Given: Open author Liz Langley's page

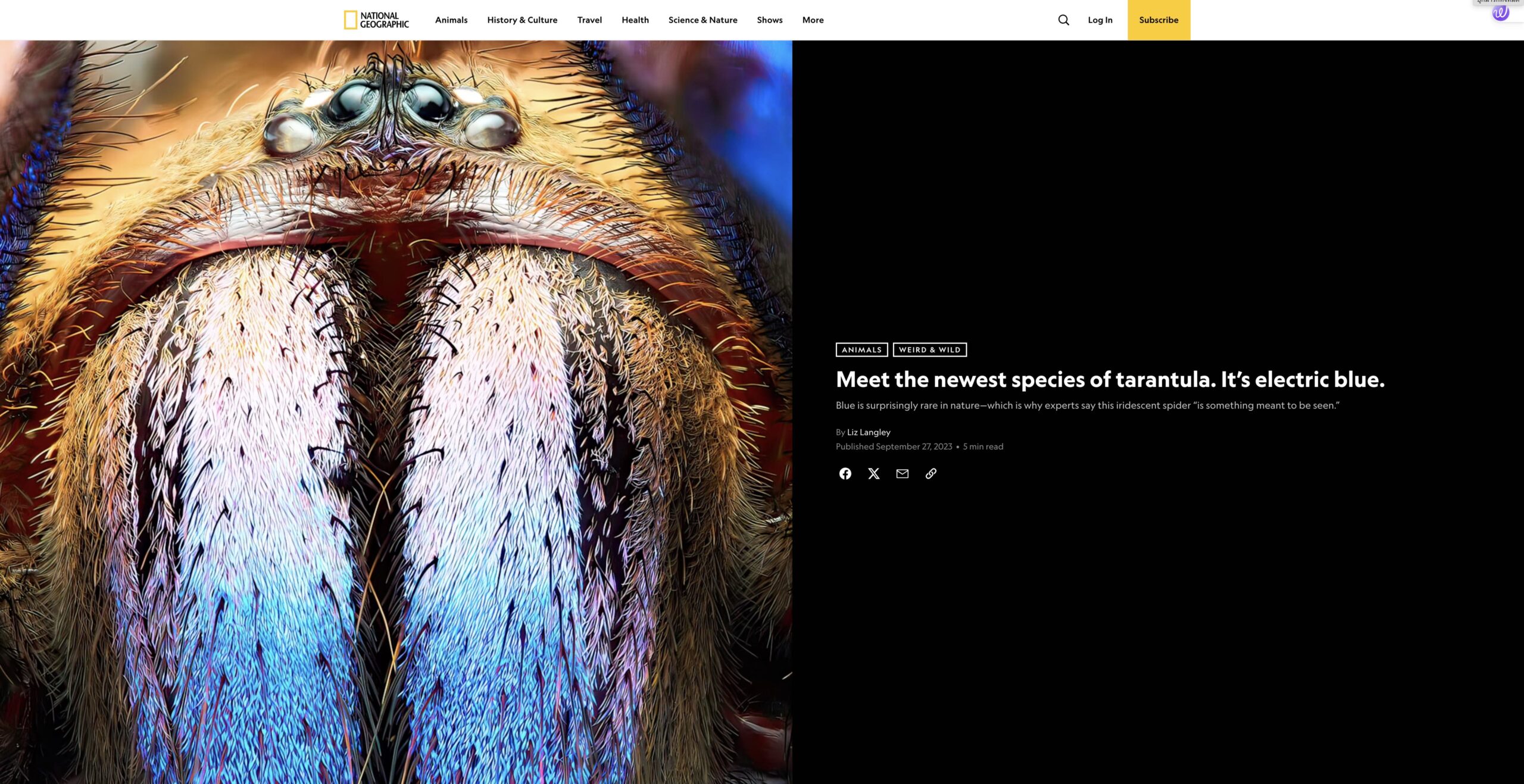Looking at the screenshot, I should pos(868,432).
